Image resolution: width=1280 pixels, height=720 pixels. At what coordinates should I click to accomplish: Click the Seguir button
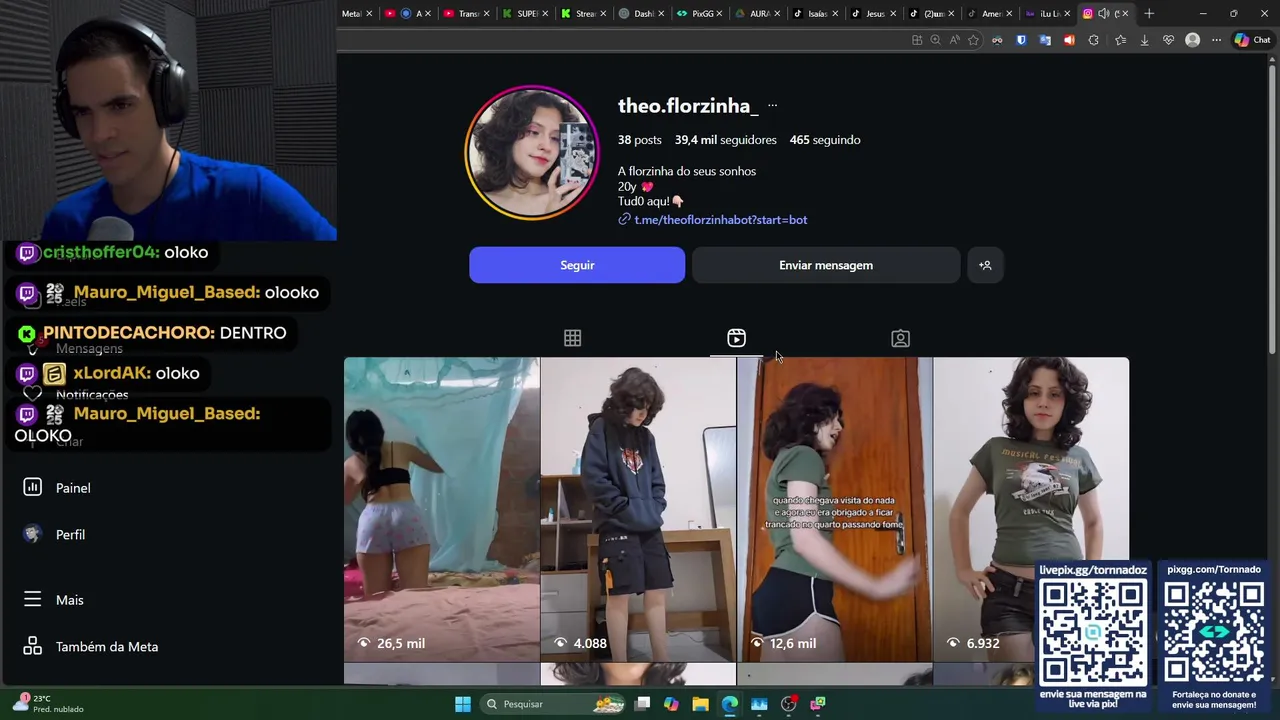click(x=577, y=265)
